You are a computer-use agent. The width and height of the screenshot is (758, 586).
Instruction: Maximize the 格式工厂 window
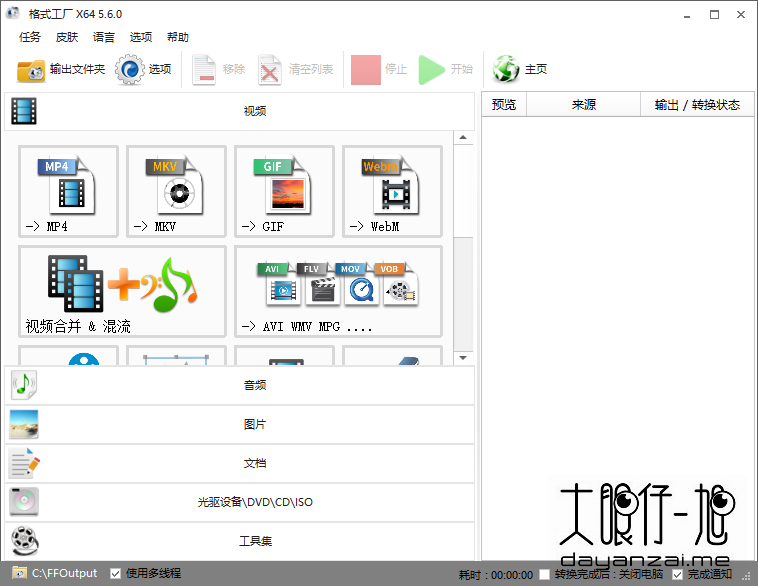[x=714, y=15]
